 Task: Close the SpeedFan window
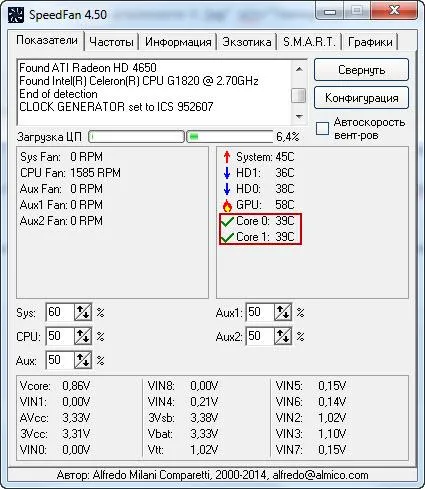[394, 11]
